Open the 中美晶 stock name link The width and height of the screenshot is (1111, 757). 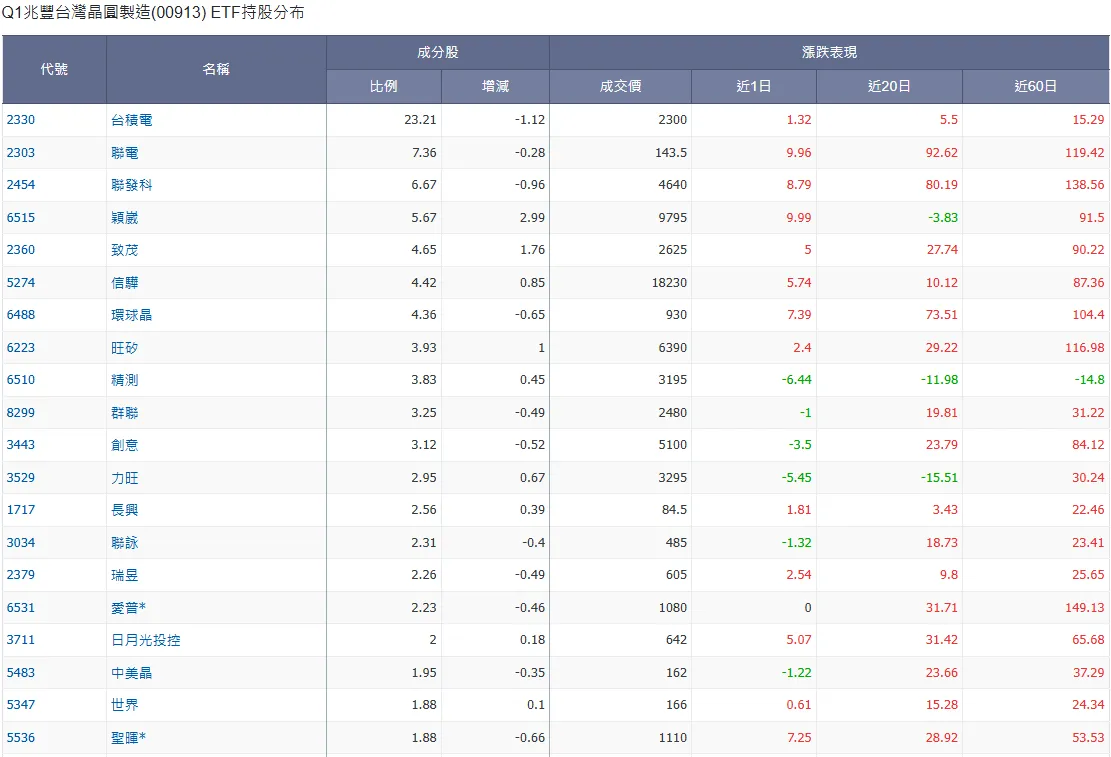click(x=132, y=672)
